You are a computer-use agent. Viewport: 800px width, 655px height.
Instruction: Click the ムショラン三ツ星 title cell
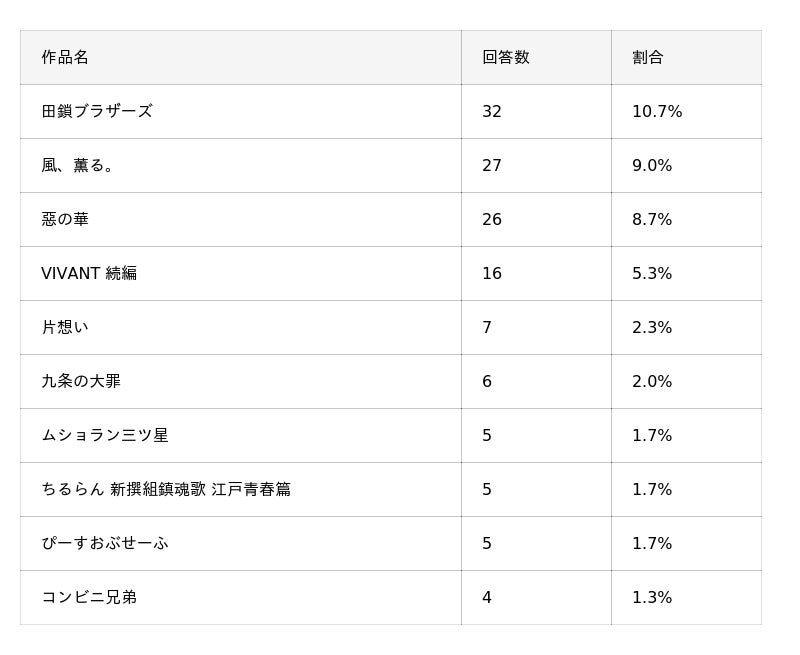click(x=105, y=436)
